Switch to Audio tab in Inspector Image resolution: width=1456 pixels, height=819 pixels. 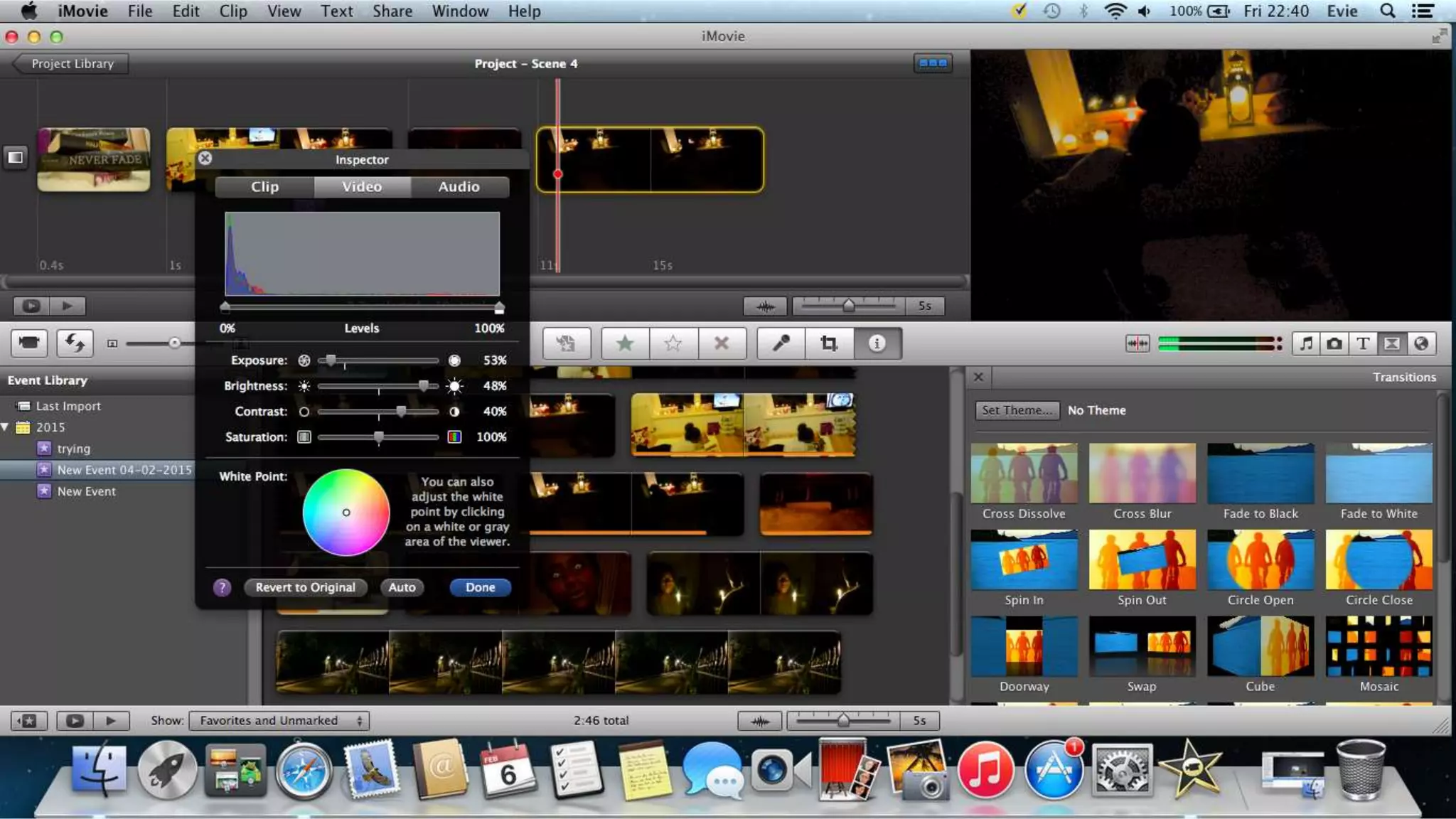pos(459,186)
